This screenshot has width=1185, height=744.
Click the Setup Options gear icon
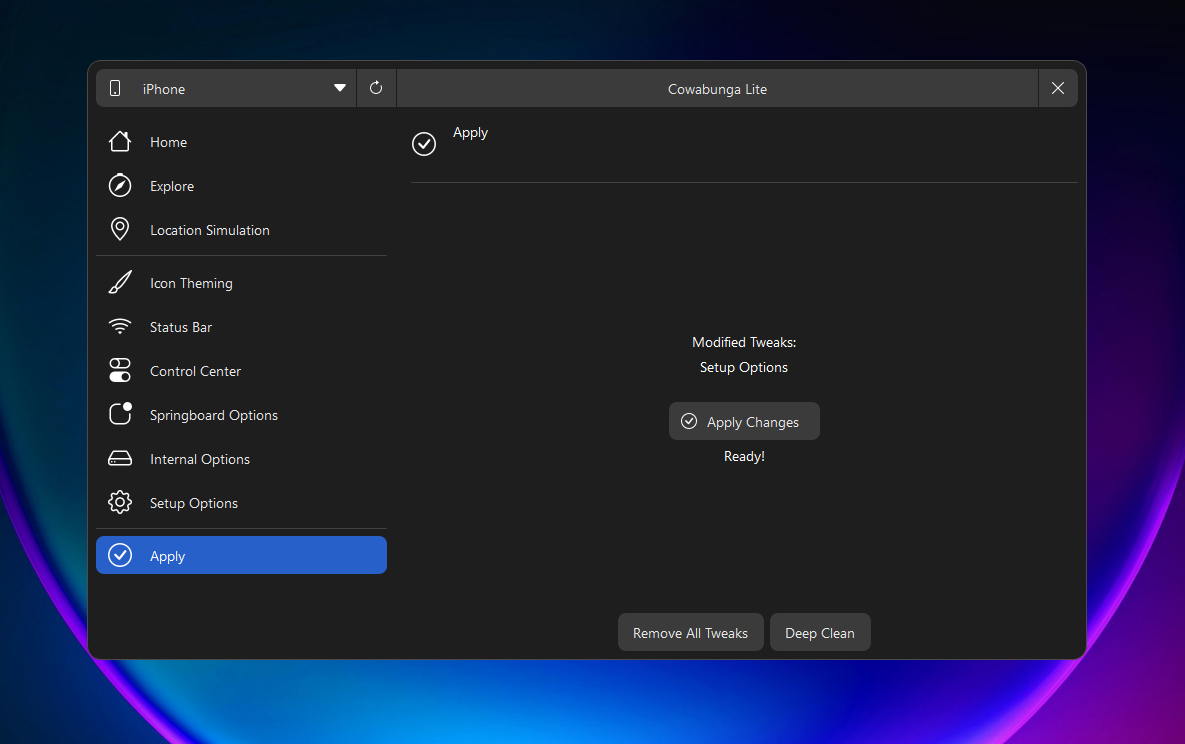pos(120,502)
